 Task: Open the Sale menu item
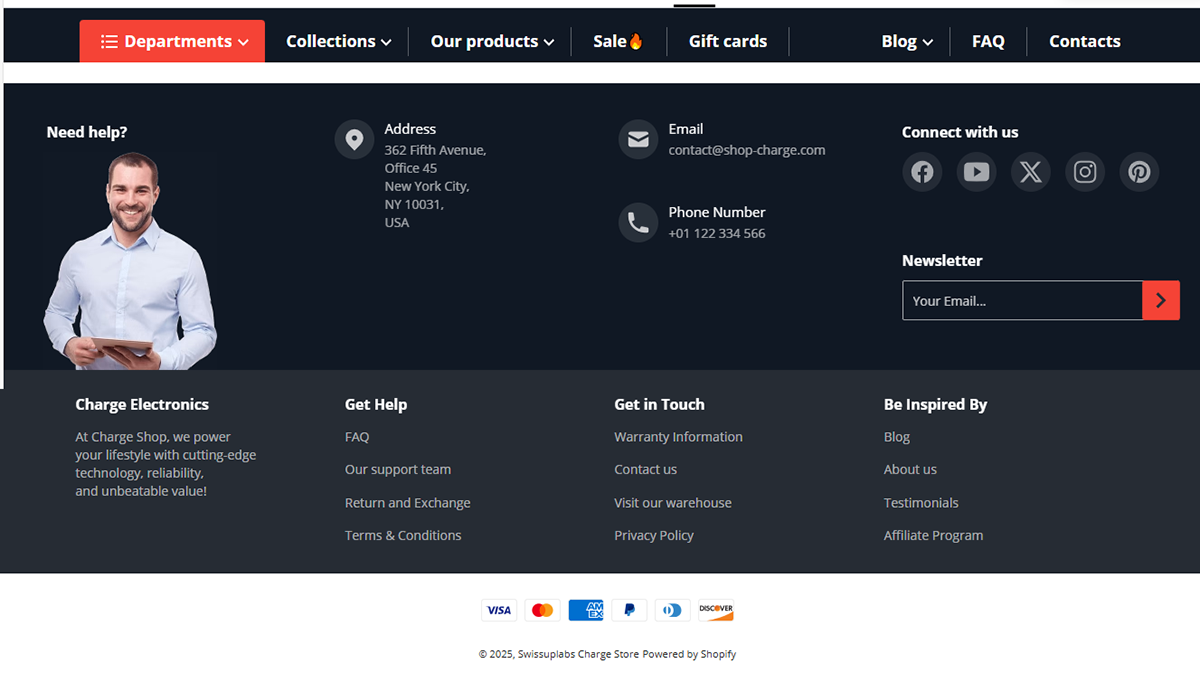618,41
